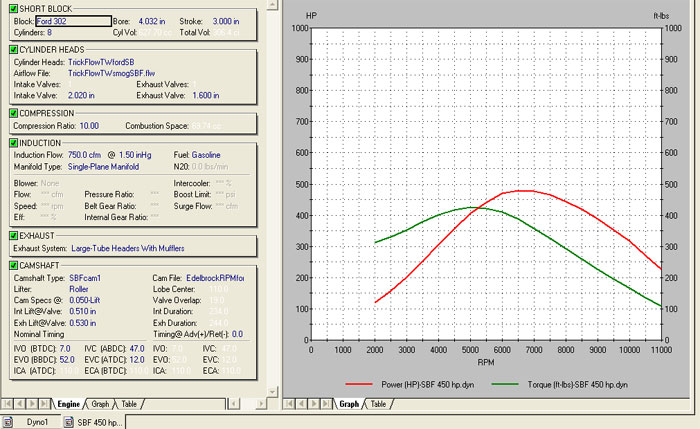Toggle the COMPRESSION category checkbox
Viewport: 700px width, 429px height.
click(12, 113)
